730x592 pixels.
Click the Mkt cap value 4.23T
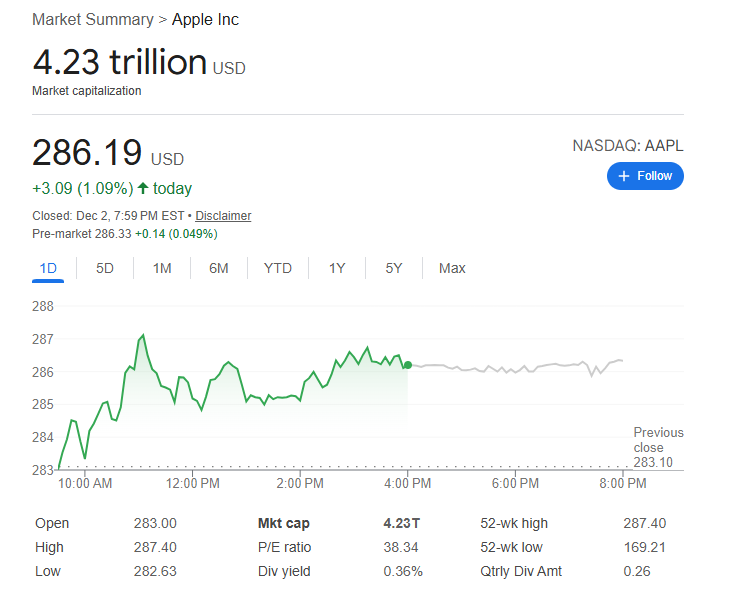tap(402, 523)
